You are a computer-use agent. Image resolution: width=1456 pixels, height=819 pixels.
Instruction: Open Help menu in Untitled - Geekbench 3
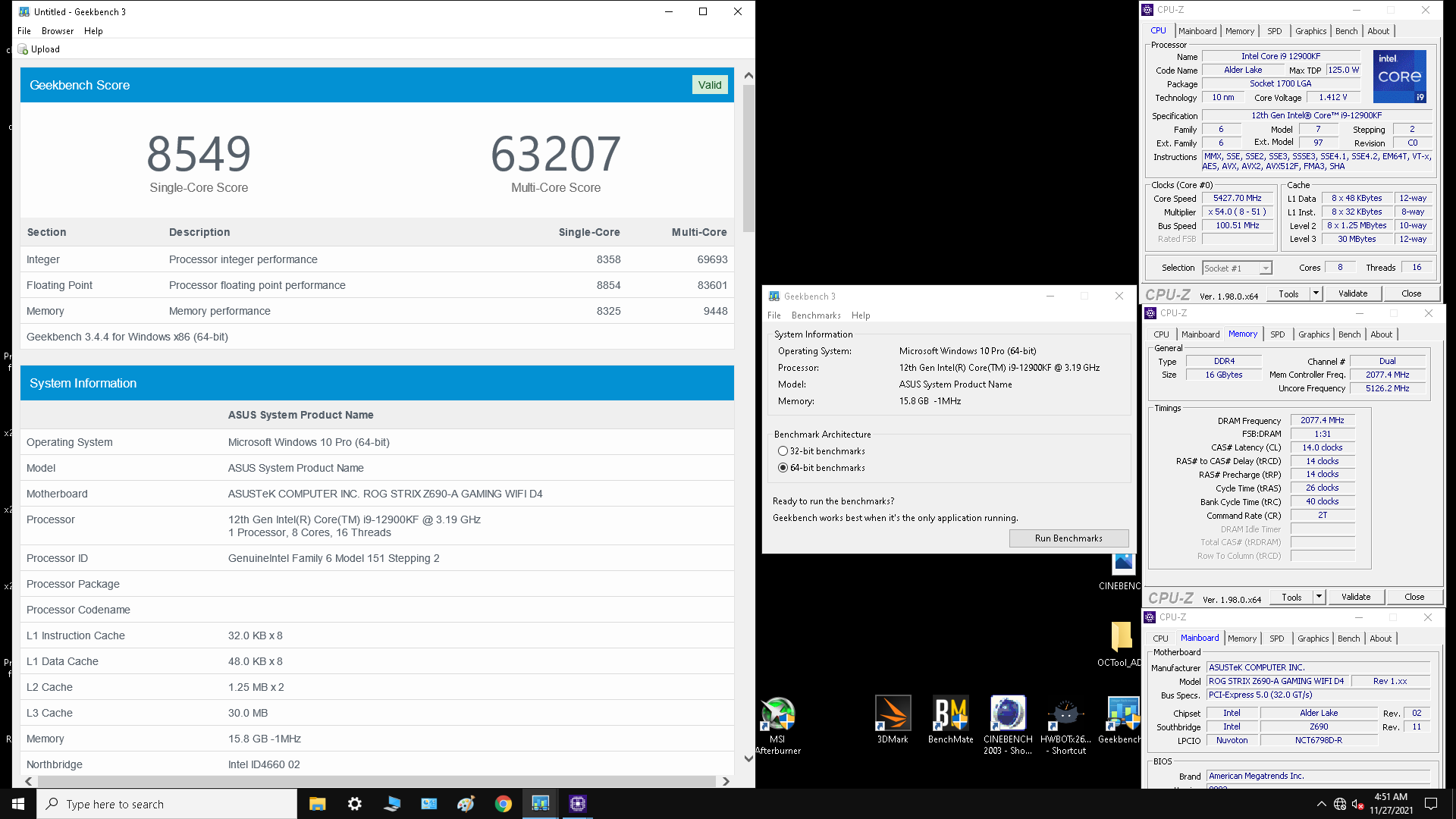point(93,31)
